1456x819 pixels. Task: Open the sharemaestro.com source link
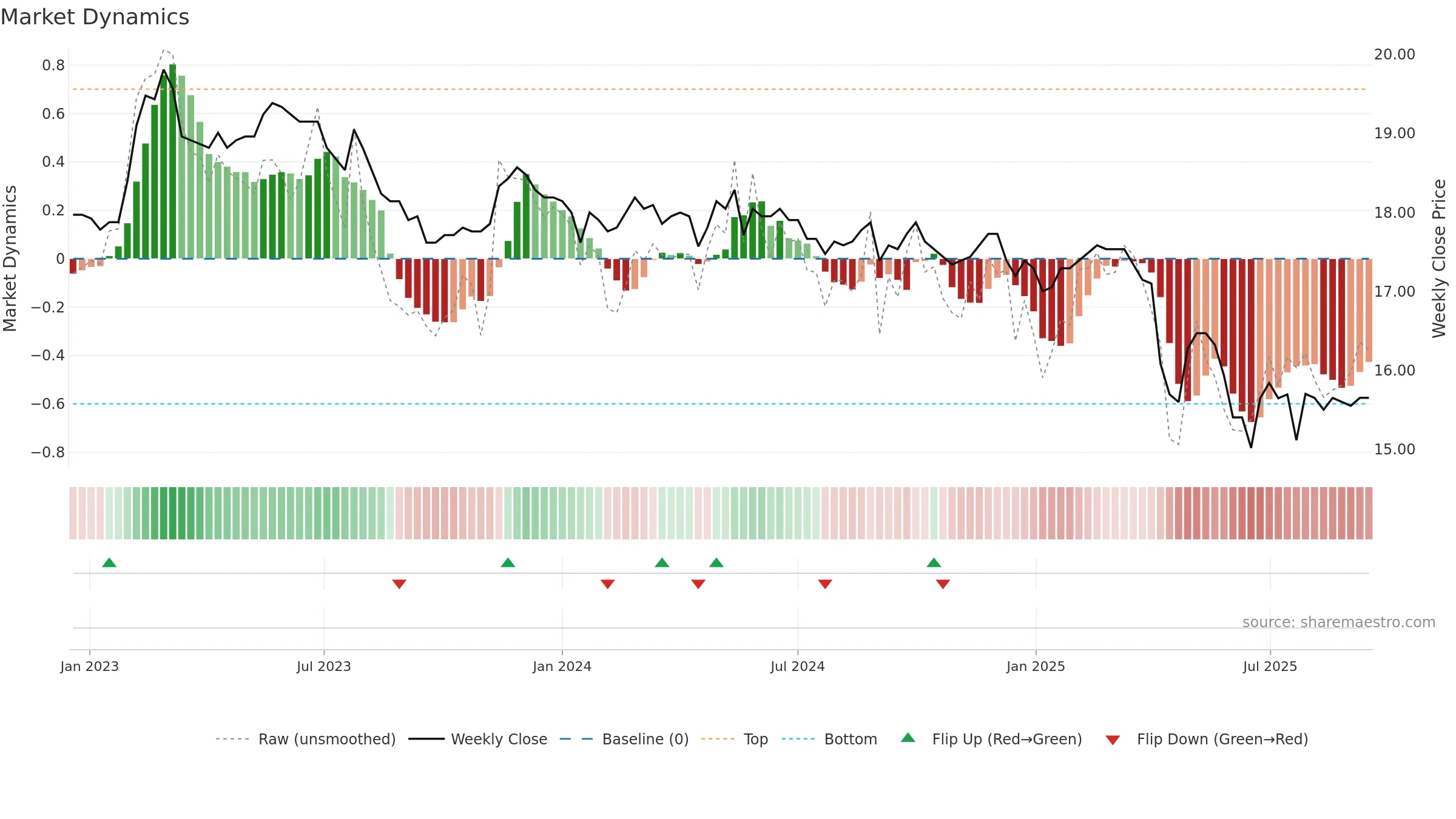[x=1339, y=622]
